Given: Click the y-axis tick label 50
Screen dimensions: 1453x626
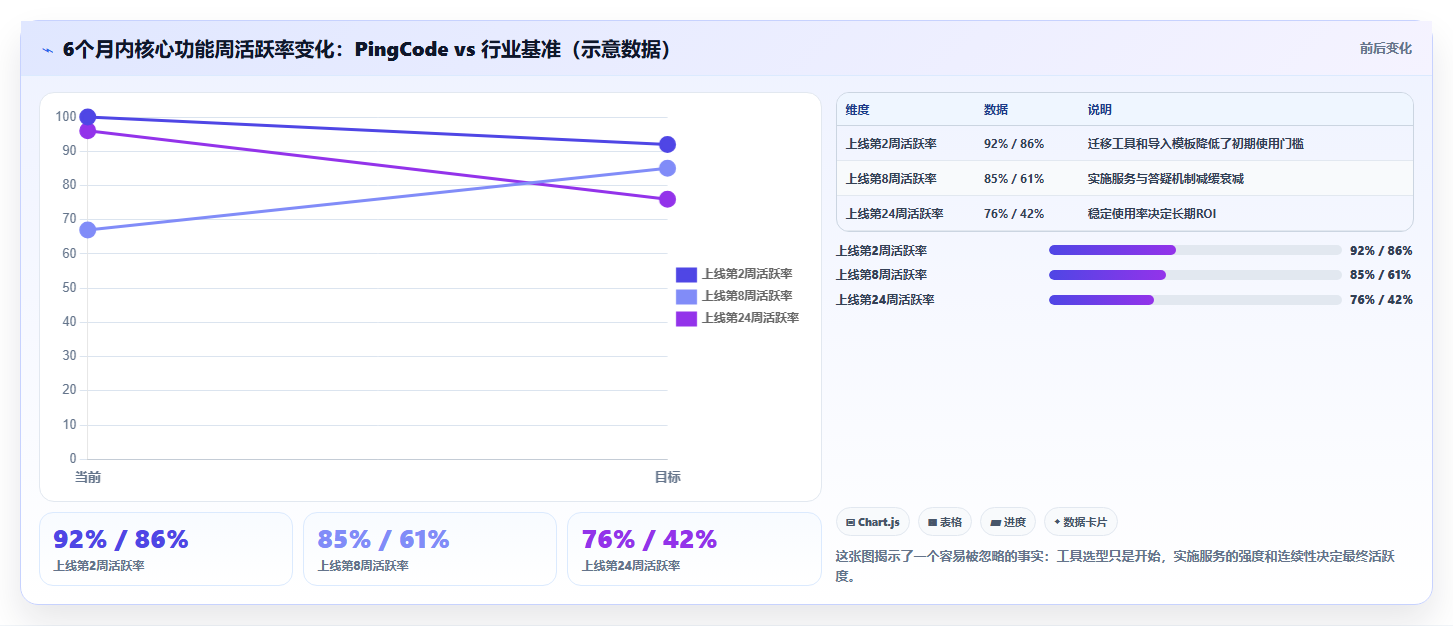Looking at the screenshot, I should point(69,288).
